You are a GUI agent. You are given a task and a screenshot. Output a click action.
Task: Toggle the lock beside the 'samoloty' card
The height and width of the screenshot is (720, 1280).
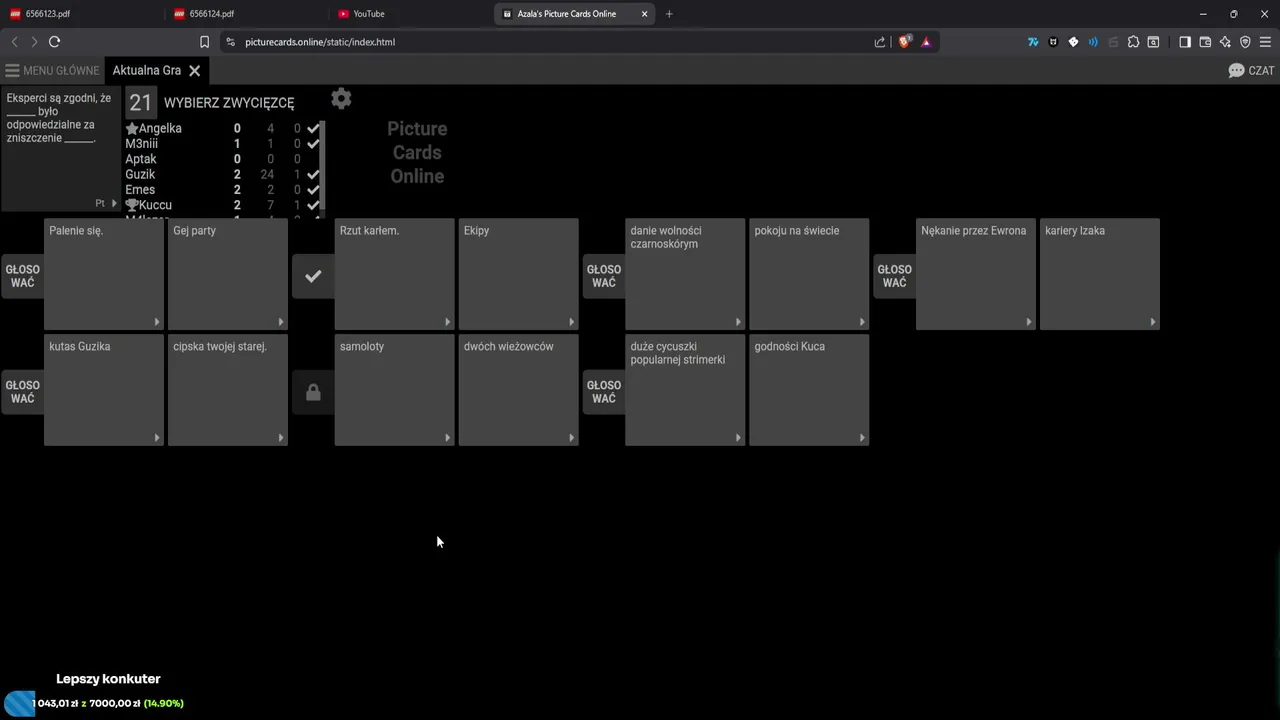click(x=313, y=392)
